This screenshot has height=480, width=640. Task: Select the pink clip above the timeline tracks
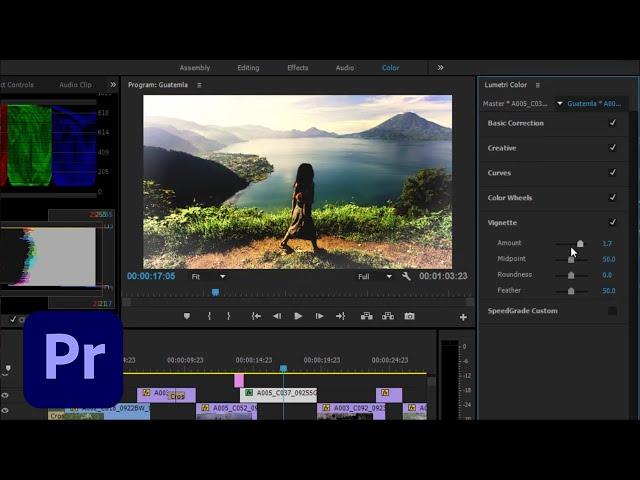pos(239,380)
